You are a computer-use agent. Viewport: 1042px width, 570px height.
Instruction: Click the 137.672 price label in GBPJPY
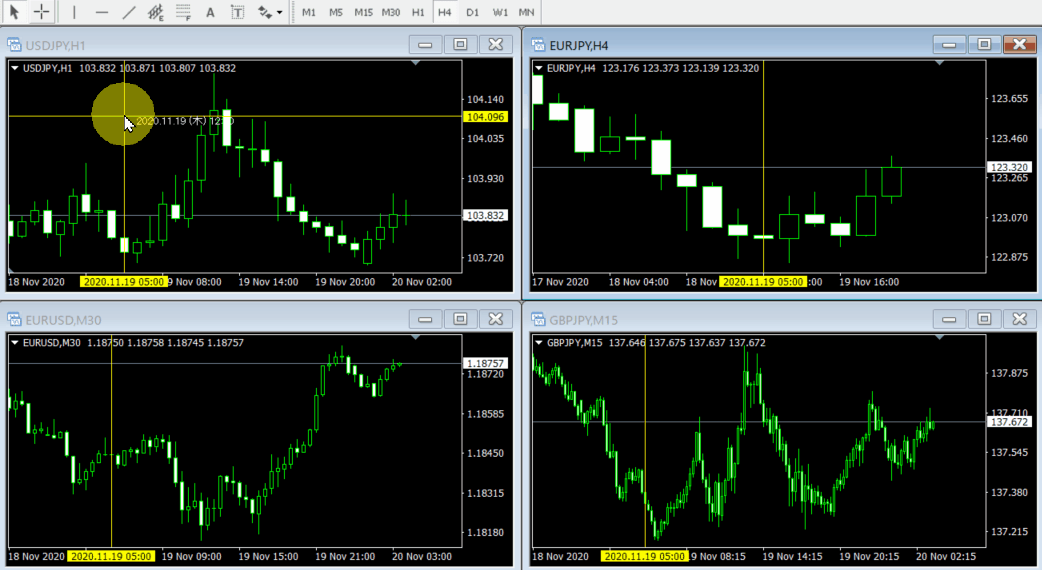coord(1009,422)
